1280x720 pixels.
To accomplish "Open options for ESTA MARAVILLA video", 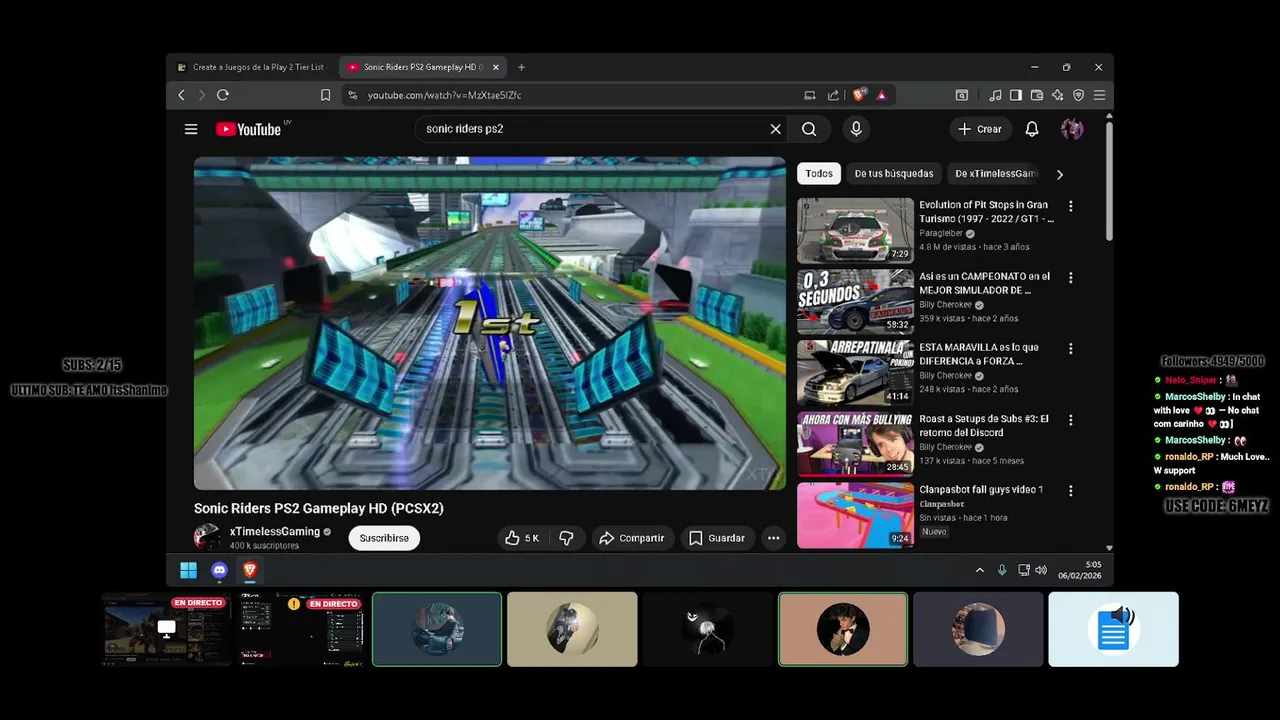I will coord(1071,349).
